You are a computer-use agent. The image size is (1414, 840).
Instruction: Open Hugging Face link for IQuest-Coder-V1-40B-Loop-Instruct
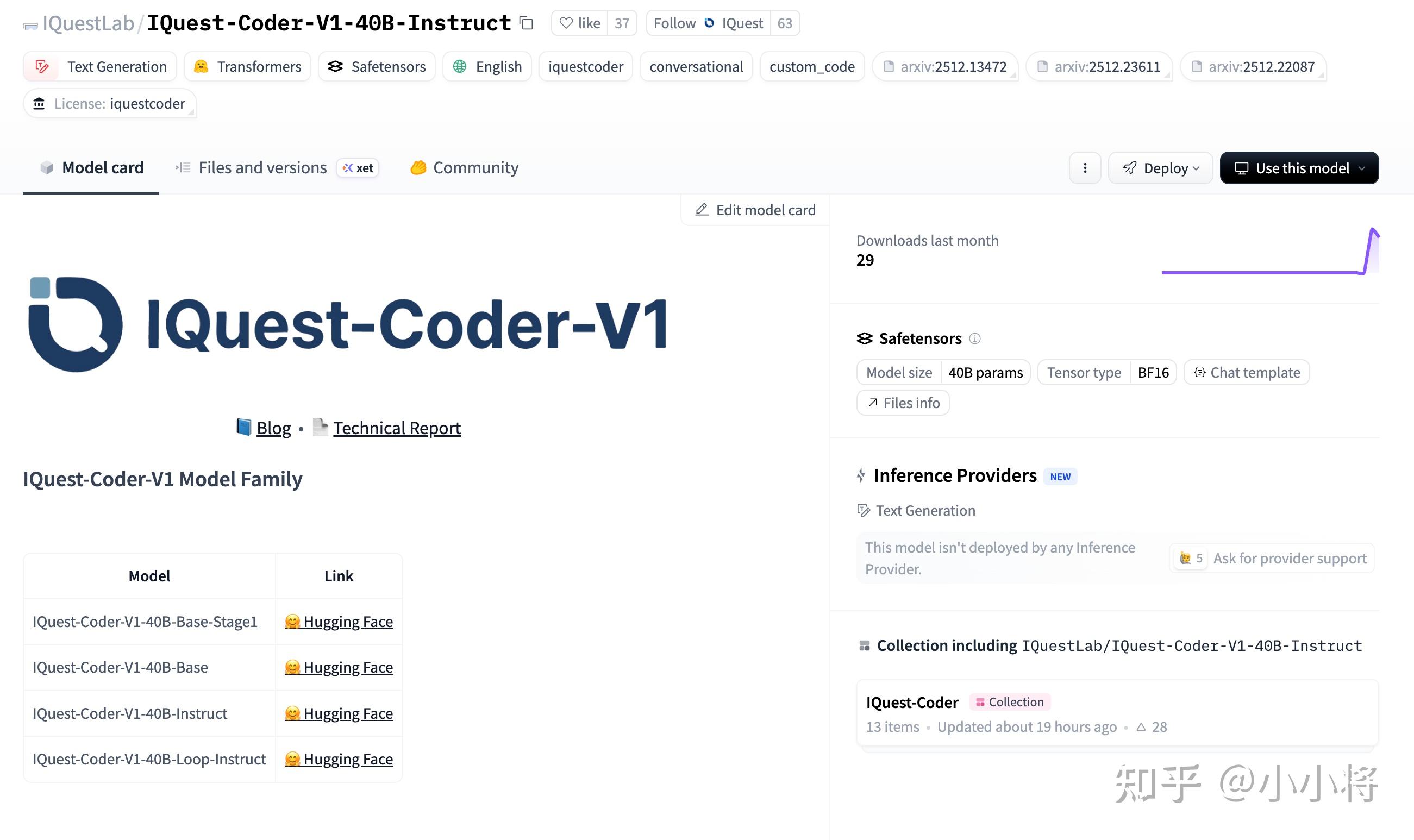click(339, 759)
